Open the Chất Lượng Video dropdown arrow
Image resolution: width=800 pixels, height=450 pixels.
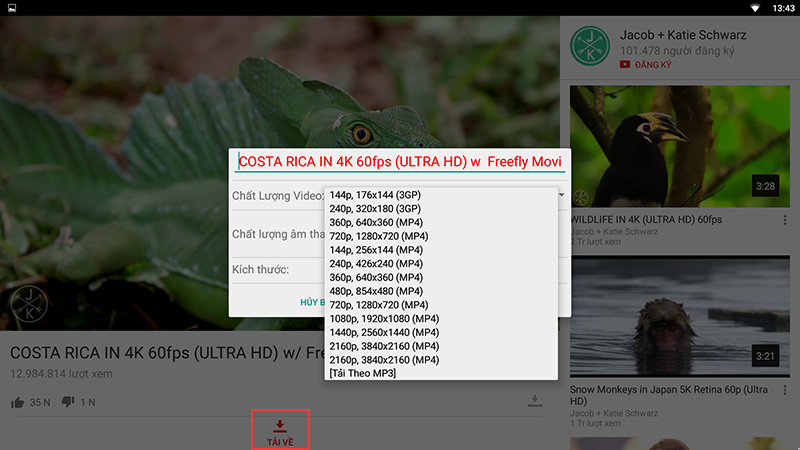point(561,195)
